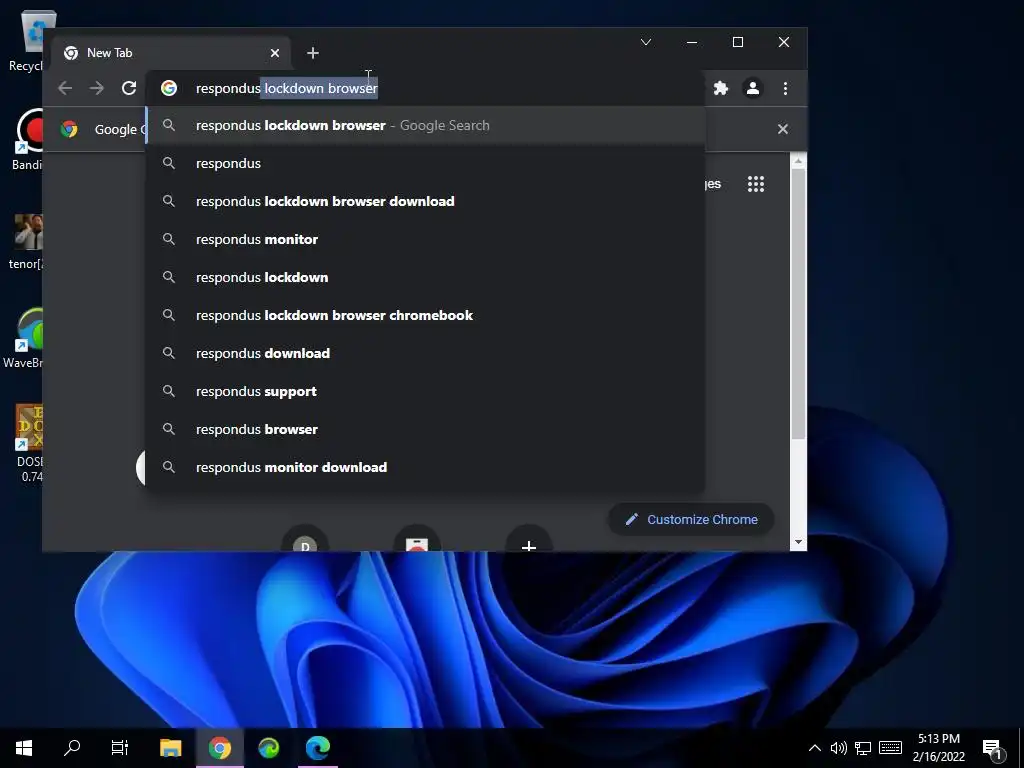The image size is (1024, 768).
Task: Select 'respondus monitor' suggestion
Action: click(x=425, y=239)
